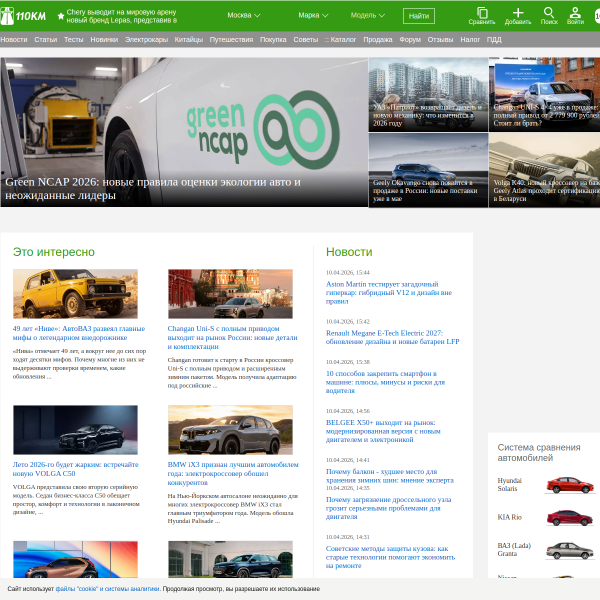
Task: Click the Добавить plus icon
Action: [518, 13]
